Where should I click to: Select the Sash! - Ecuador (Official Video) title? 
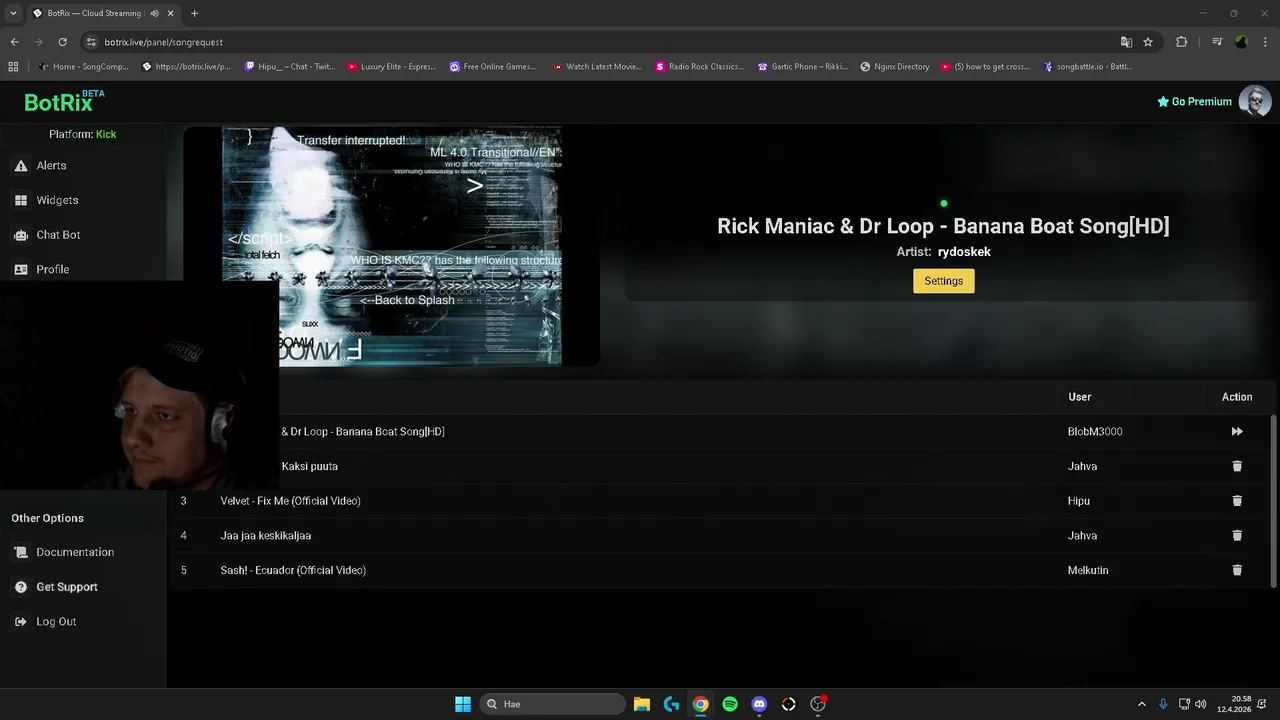point(293,570)
